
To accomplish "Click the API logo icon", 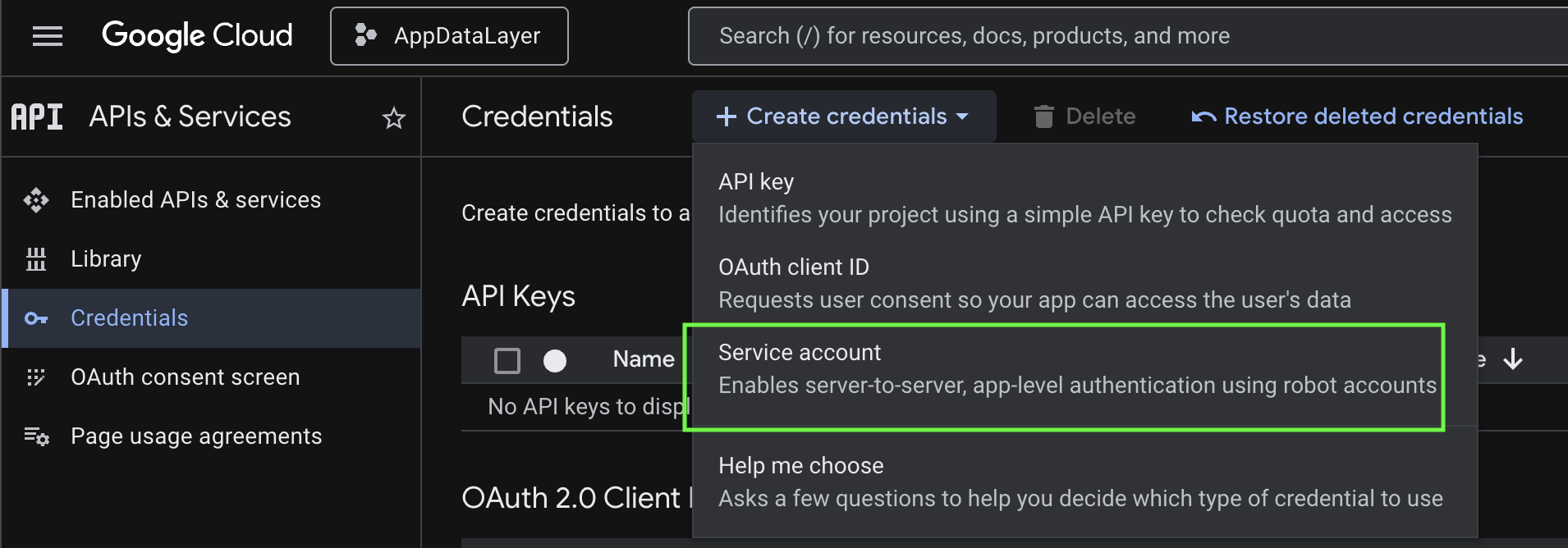I will pos(37,117).
